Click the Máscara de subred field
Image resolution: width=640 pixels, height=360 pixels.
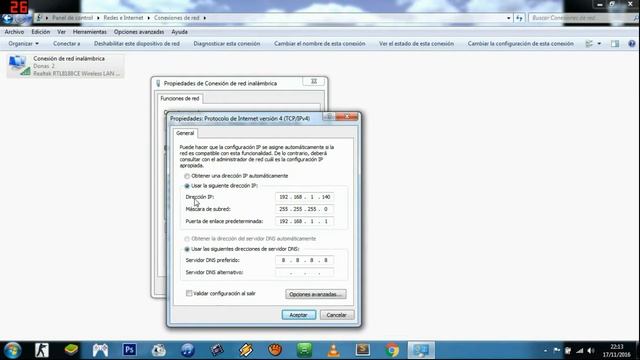pos(304,209)
